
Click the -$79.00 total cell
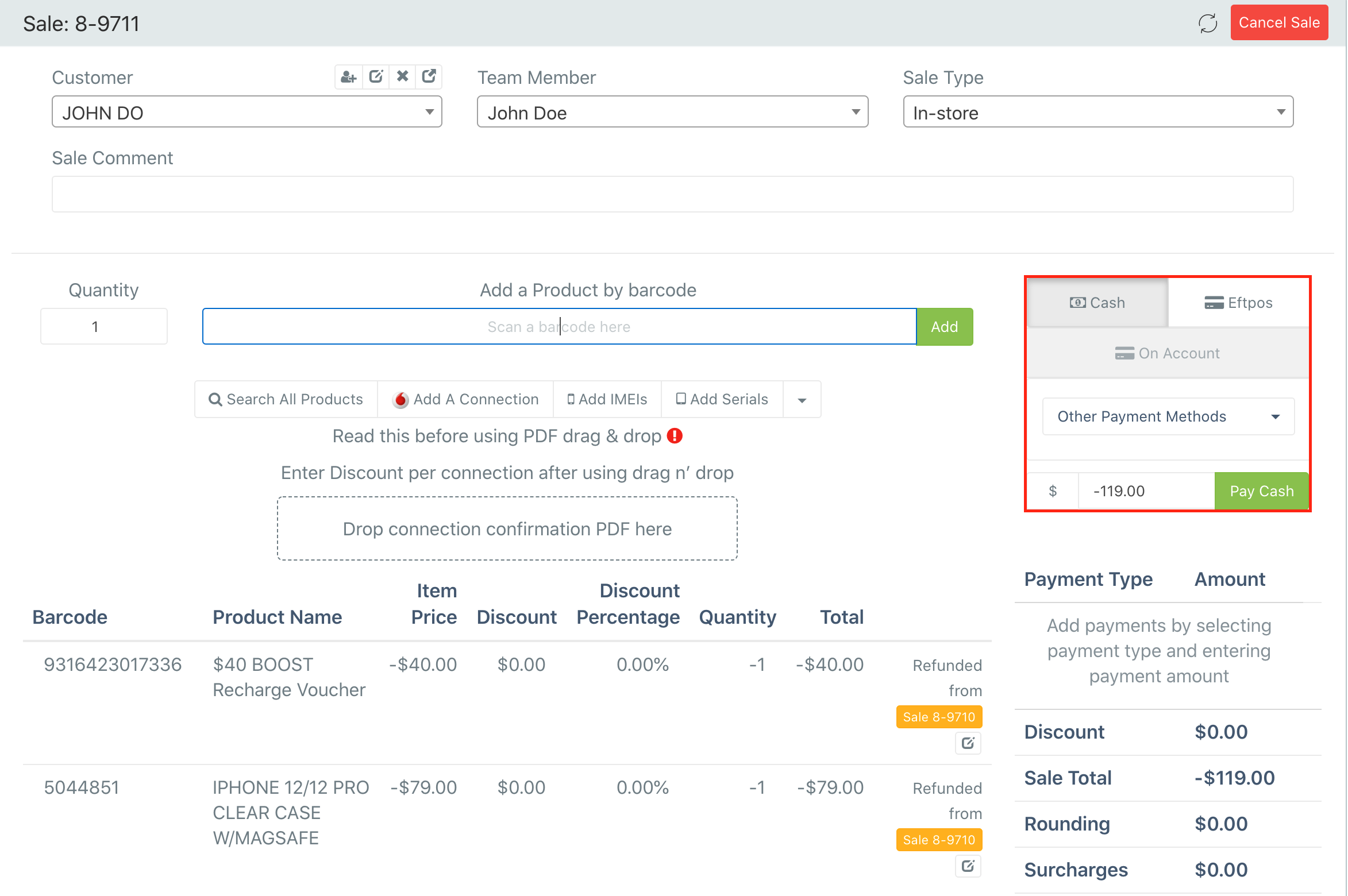click(x=830, y=787)
